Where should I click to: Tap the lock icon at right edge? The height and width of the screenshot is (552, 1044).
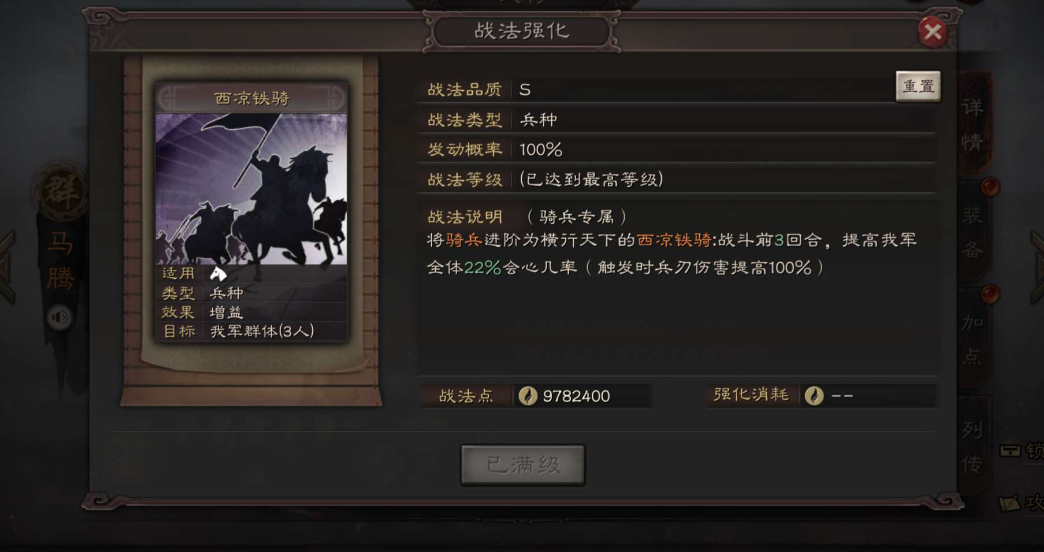[x=1011, y=451]
